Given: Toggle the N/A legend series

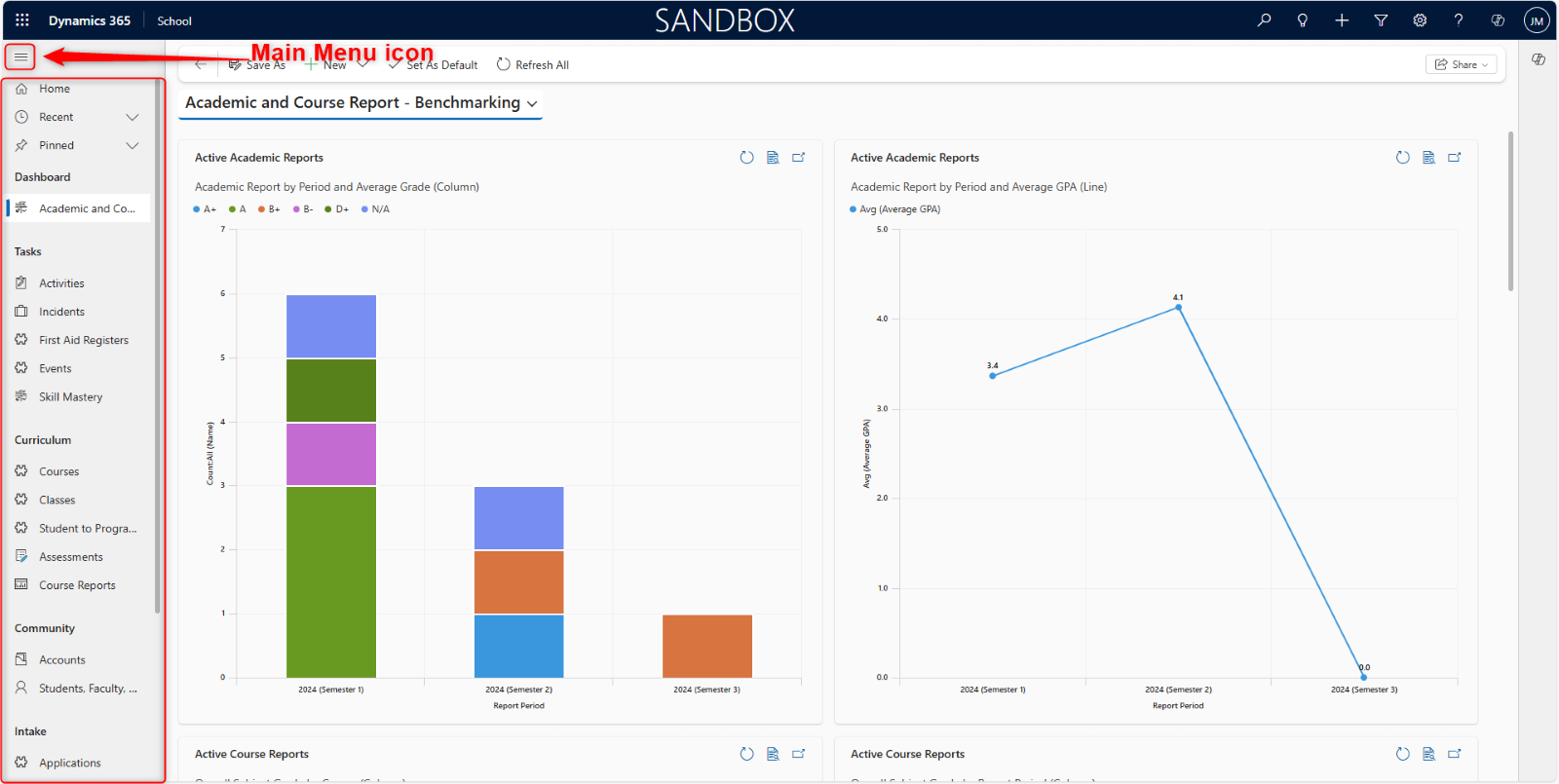Looking at the screenshot, I should [x=375, y=209].
